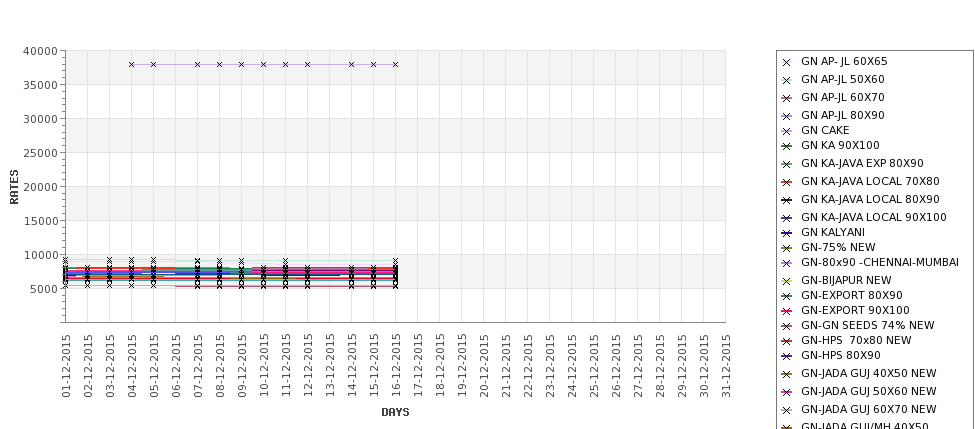Click the y-axis value 40000

pos(40,52)
